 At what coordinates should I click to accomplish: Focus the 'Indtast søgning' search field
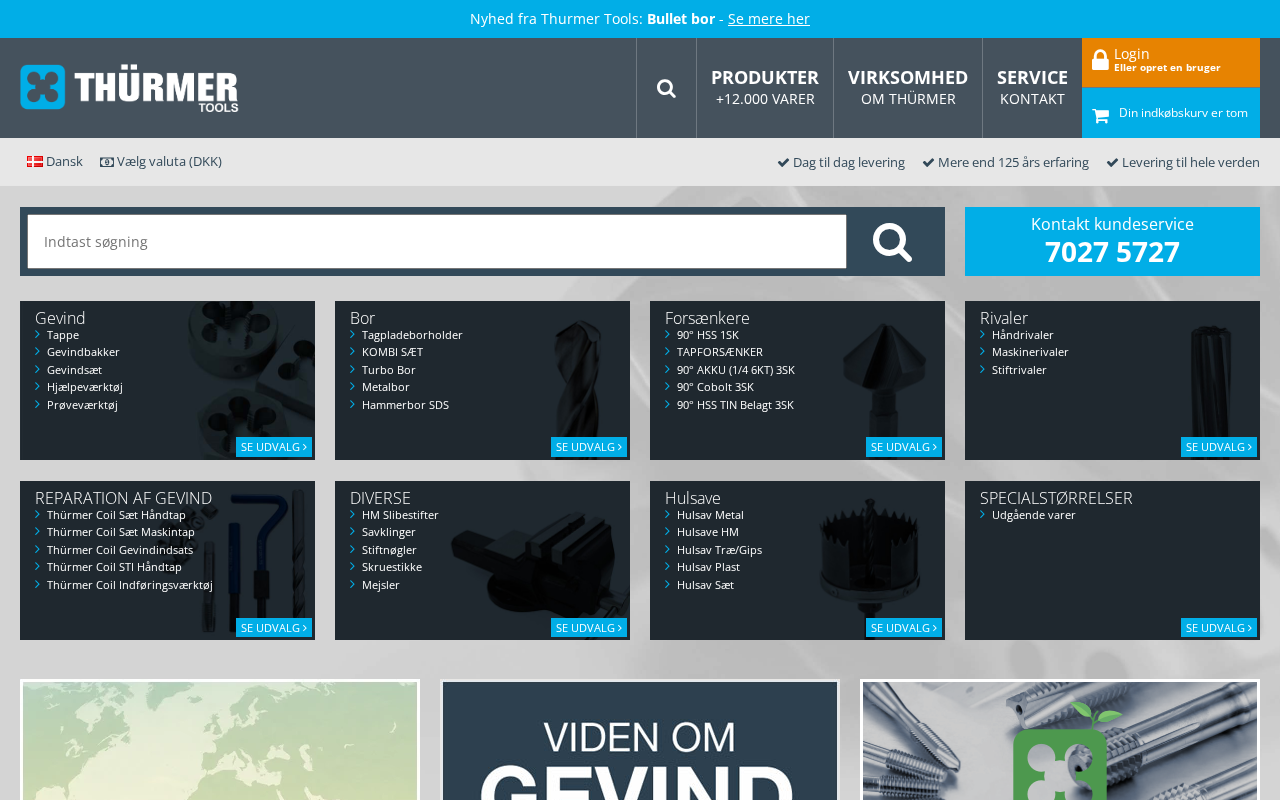437,242
